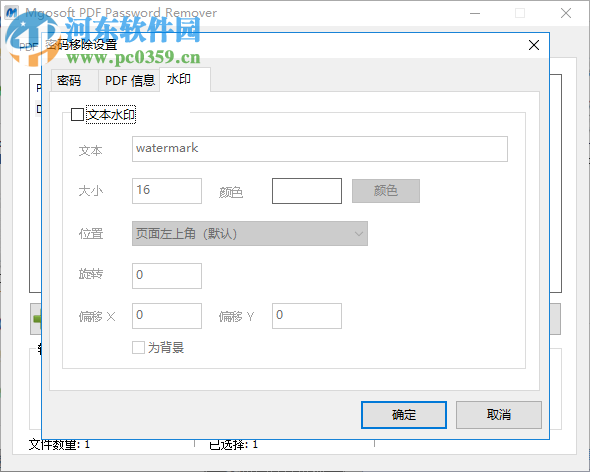Screen dimensions: 590x472
Task: Switch to the 密码 tab
Action: (75, 80)
